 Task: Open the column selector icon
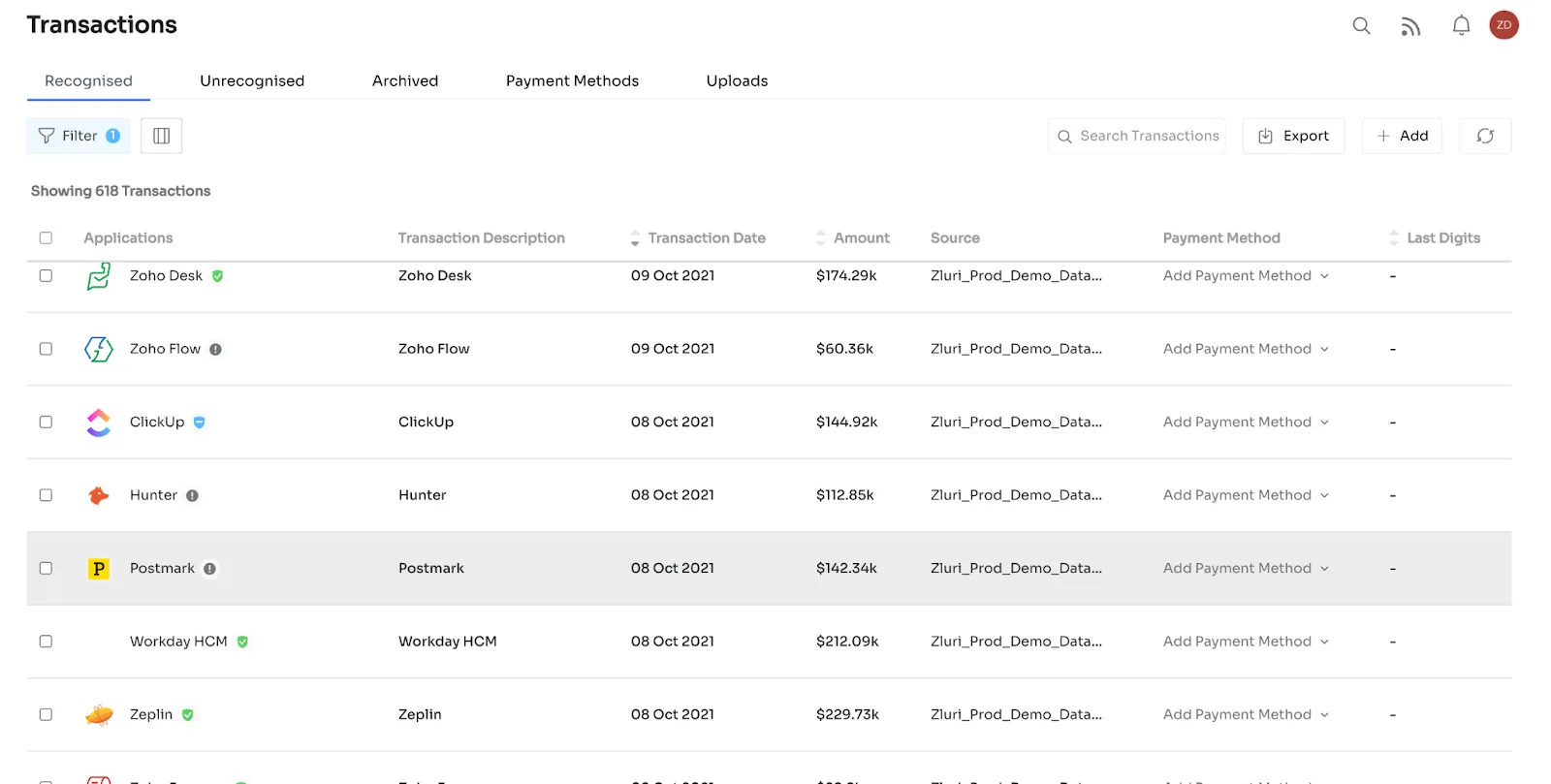(162, 136)
